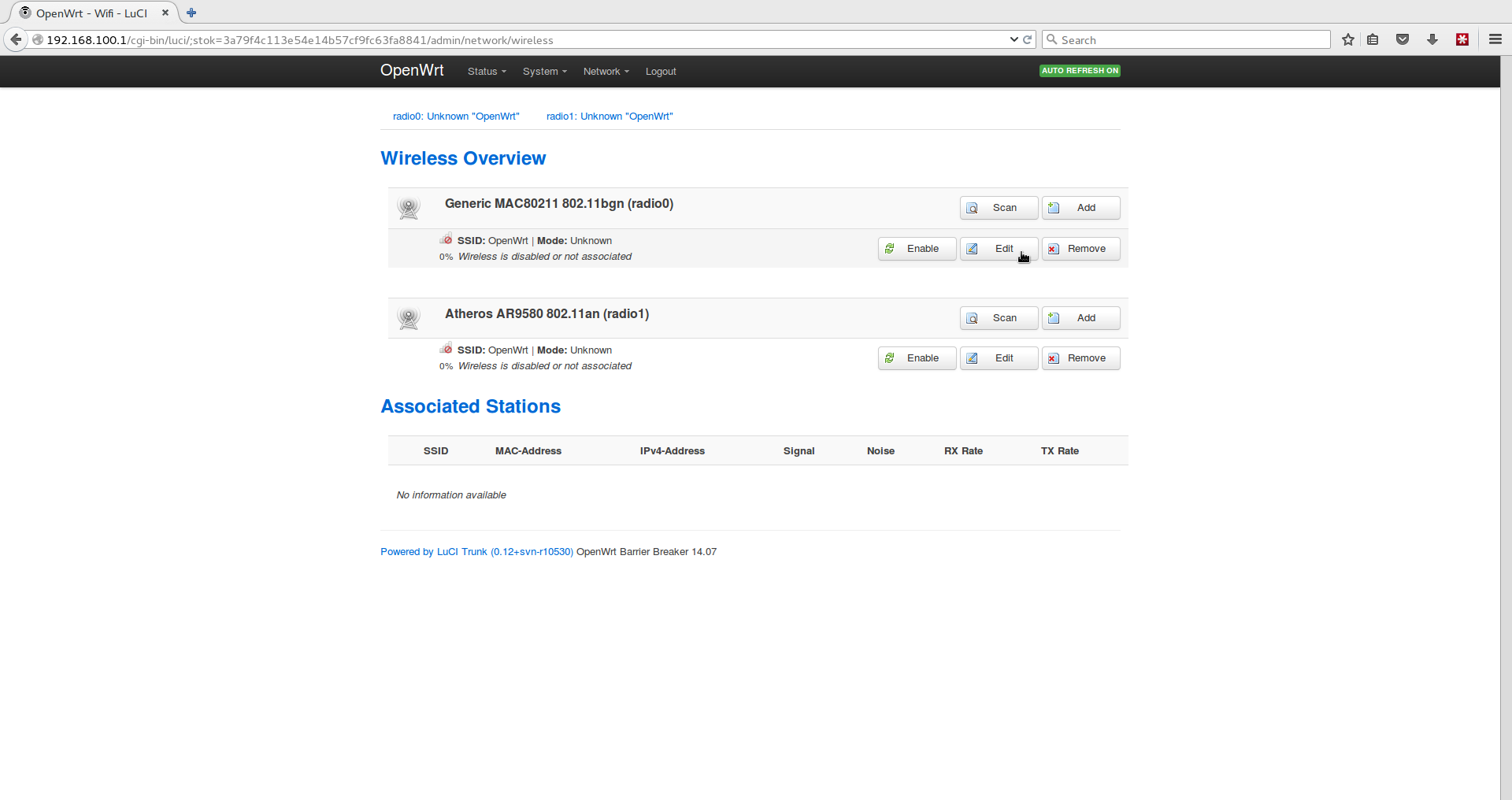1512x800 pixels.
Task: Click the browser Back arrow button
Action: tap(16, 39)
